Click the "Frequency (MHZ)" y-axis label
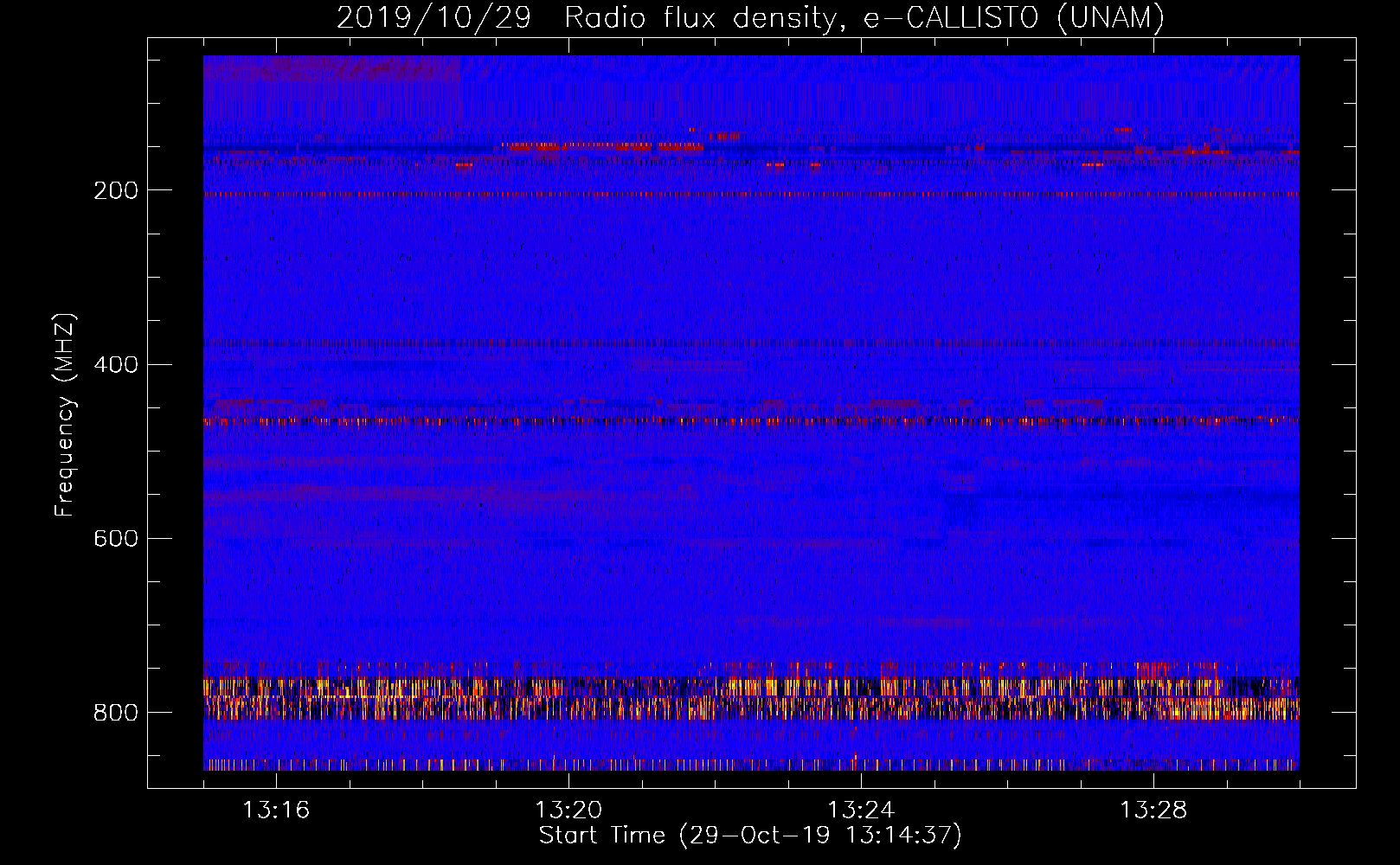 pyautogui.click(x=65, y=415)
